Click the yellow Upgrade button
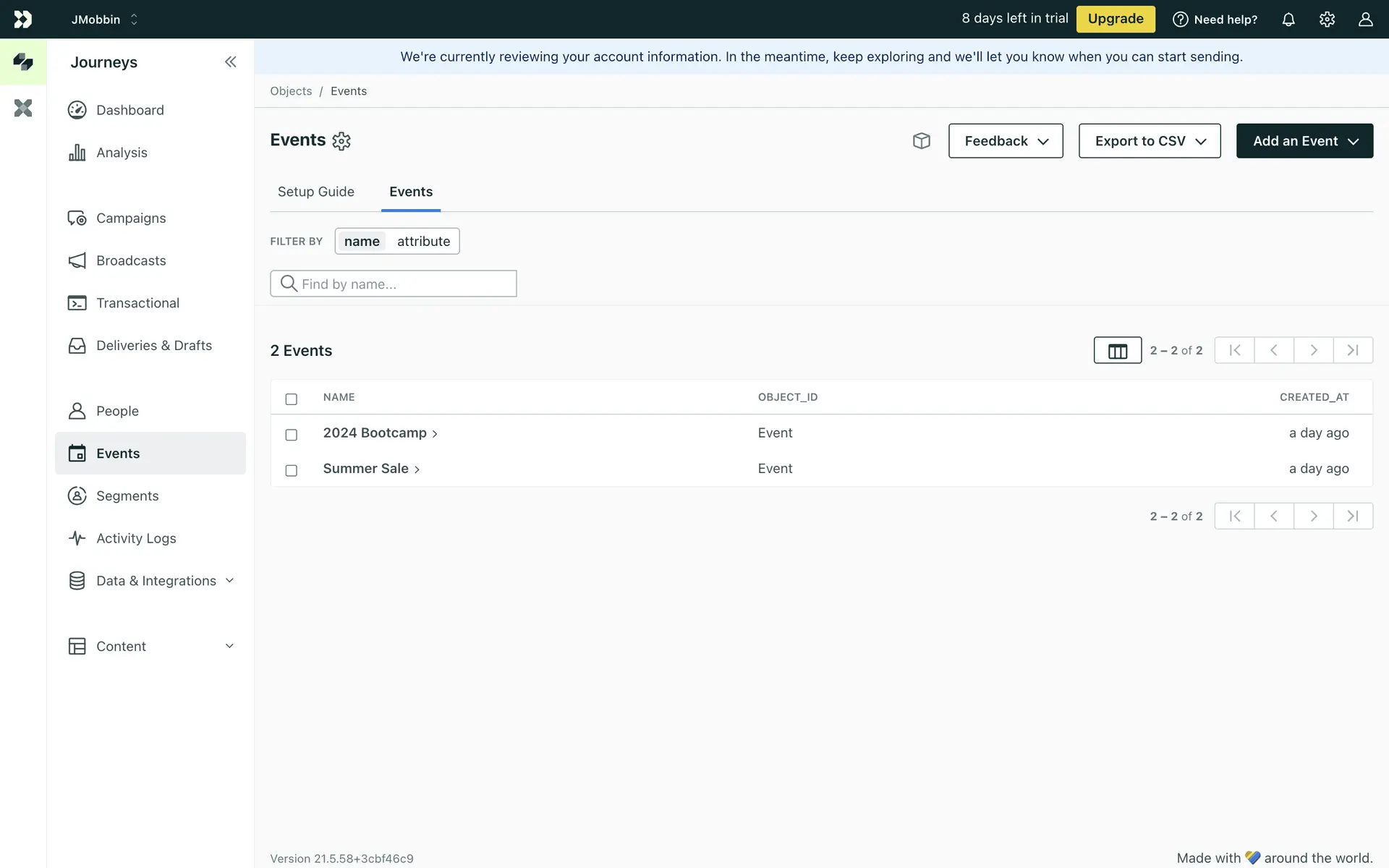 coord(1115,19)
